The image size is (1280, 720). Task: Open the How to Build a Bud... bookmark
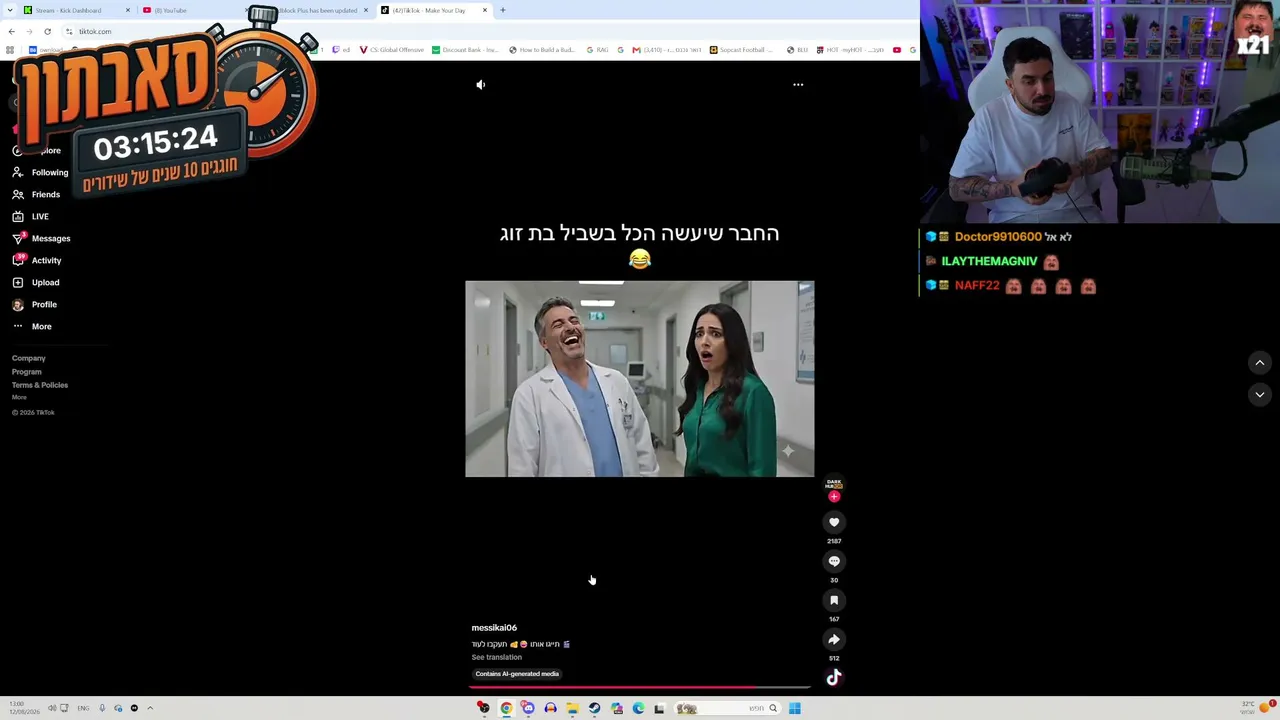coord(542,50)
